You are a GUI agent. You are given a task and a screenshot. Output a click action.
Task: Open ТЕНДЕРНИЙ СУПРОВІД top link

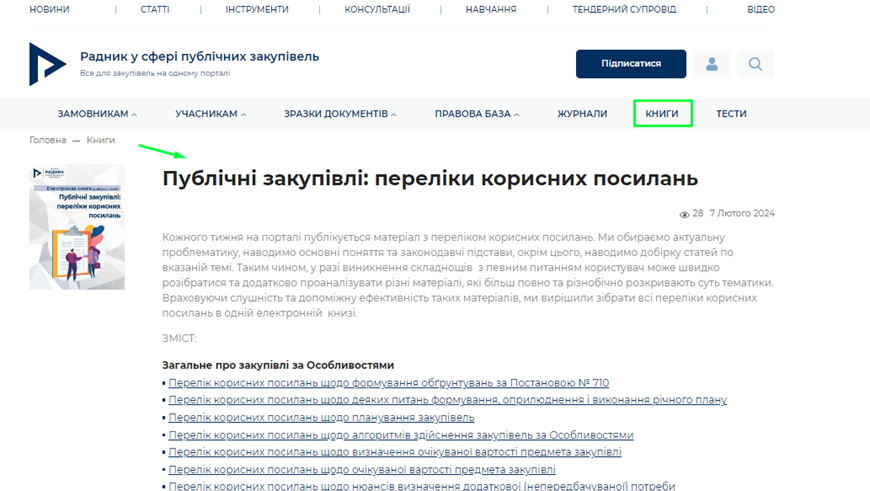pyautogui.click(x=624, y=9)
